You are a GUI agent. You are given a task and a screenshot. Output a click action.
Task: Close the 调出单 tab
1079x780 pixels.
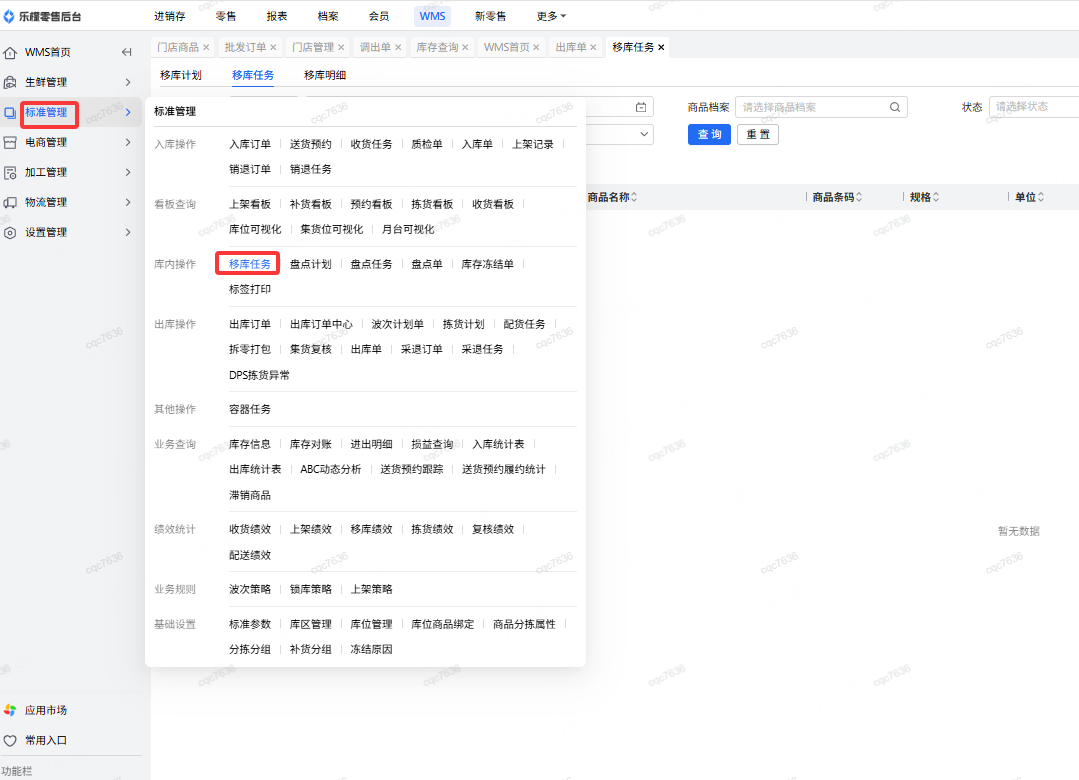coord(398,48)
